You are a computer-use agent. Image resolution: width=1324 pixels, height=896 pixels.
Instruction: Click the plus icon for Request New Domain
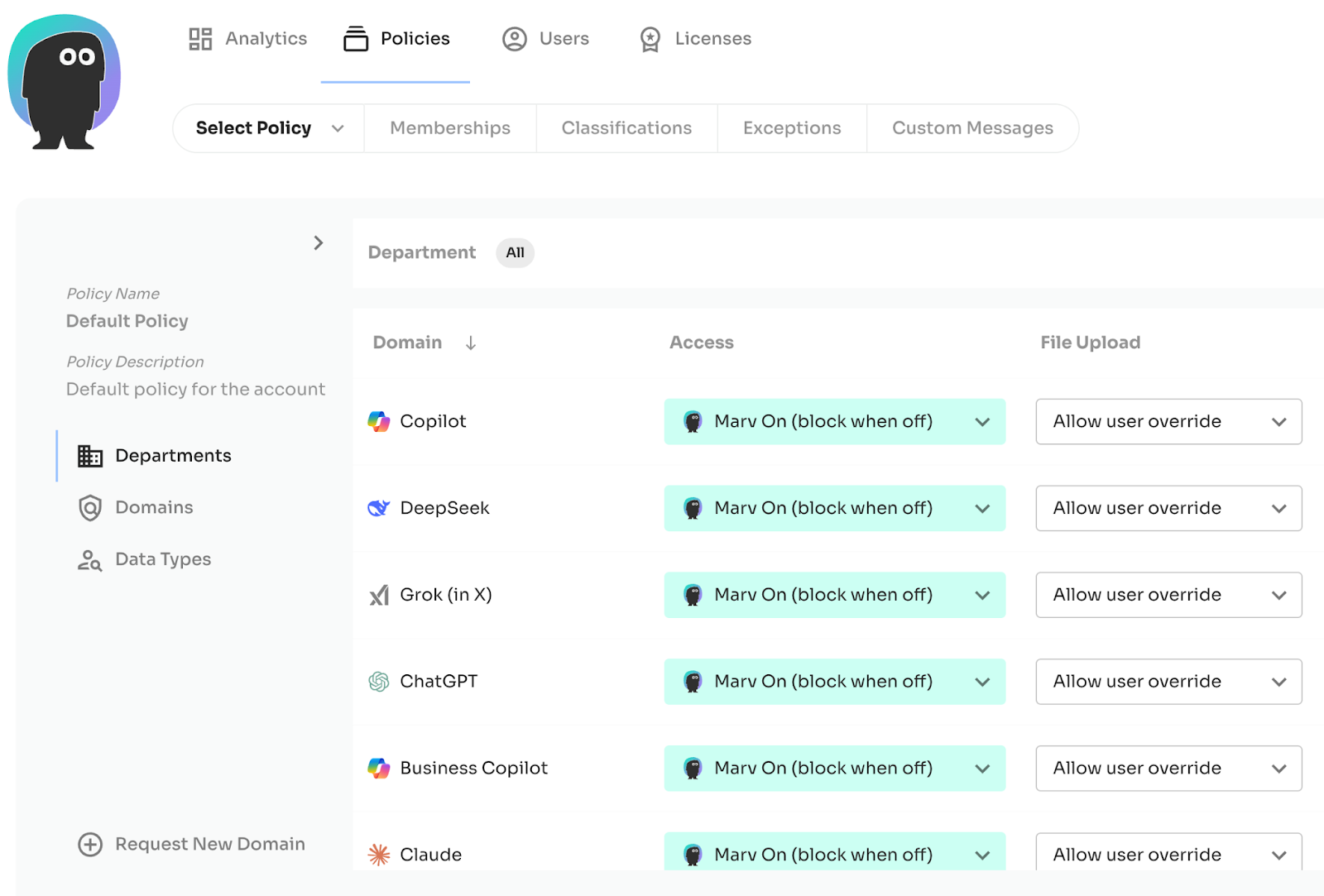(x=90, y=844)
